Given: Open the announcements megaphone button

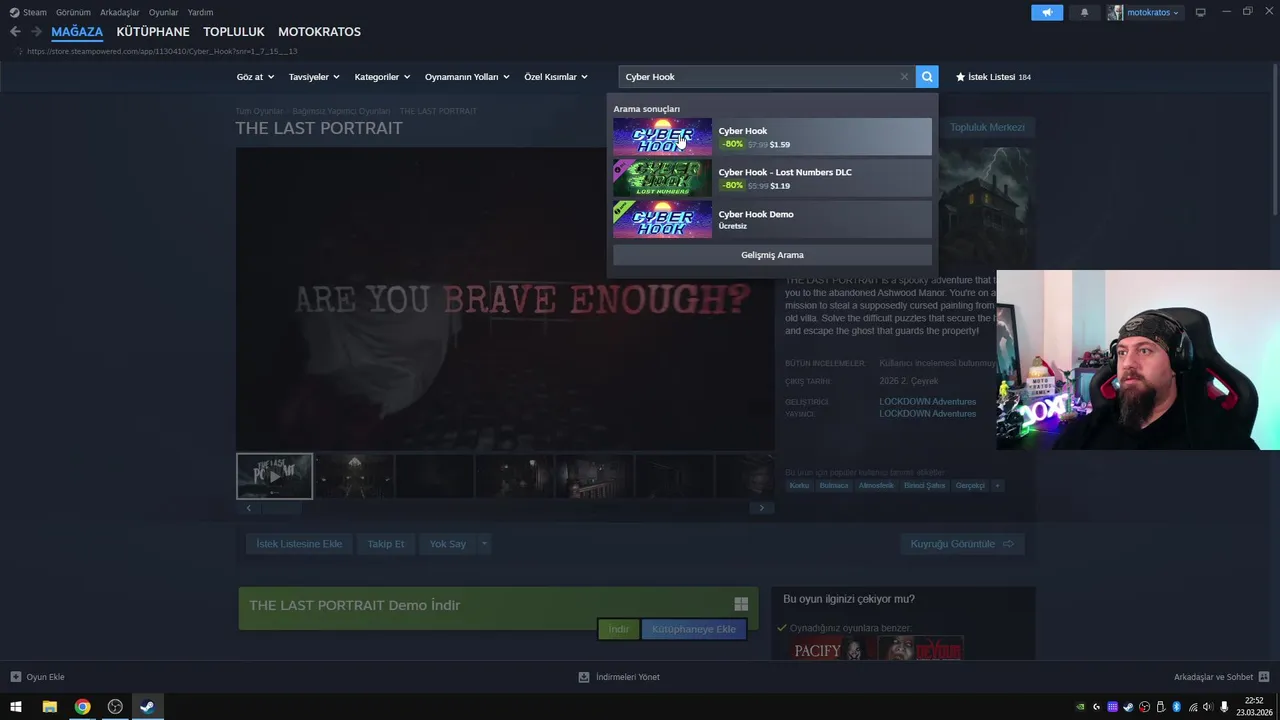Looking at the screenshot, I should [1047, 12].
